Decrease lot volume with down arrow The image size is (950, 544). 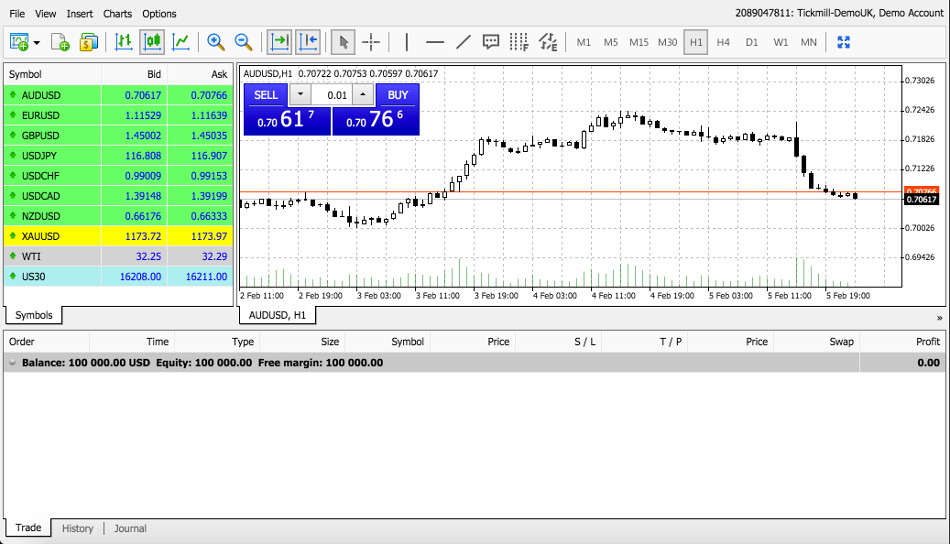[300, 95]
